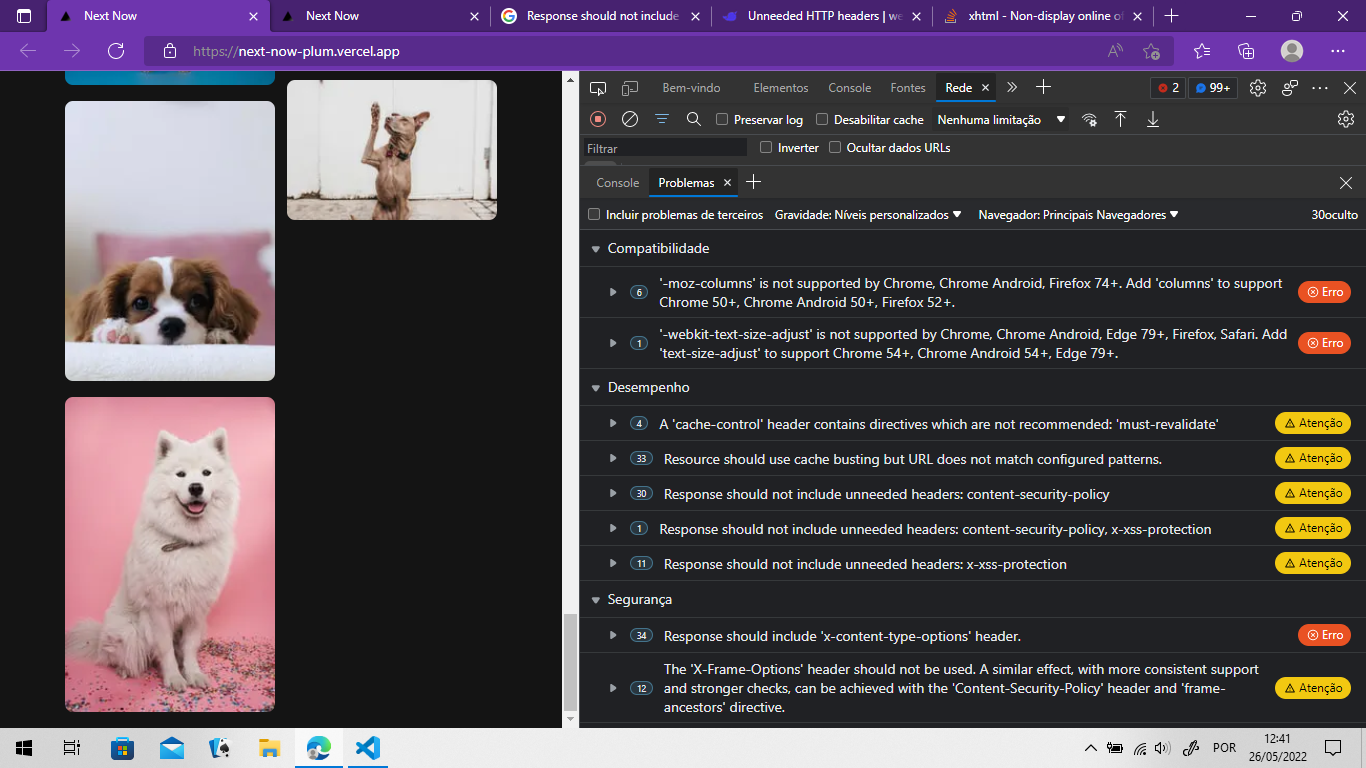This screenshot has width=1366, height=768.
Task: Open Collections icon in Edge toolbar
Action: [x=1246, y=51]
